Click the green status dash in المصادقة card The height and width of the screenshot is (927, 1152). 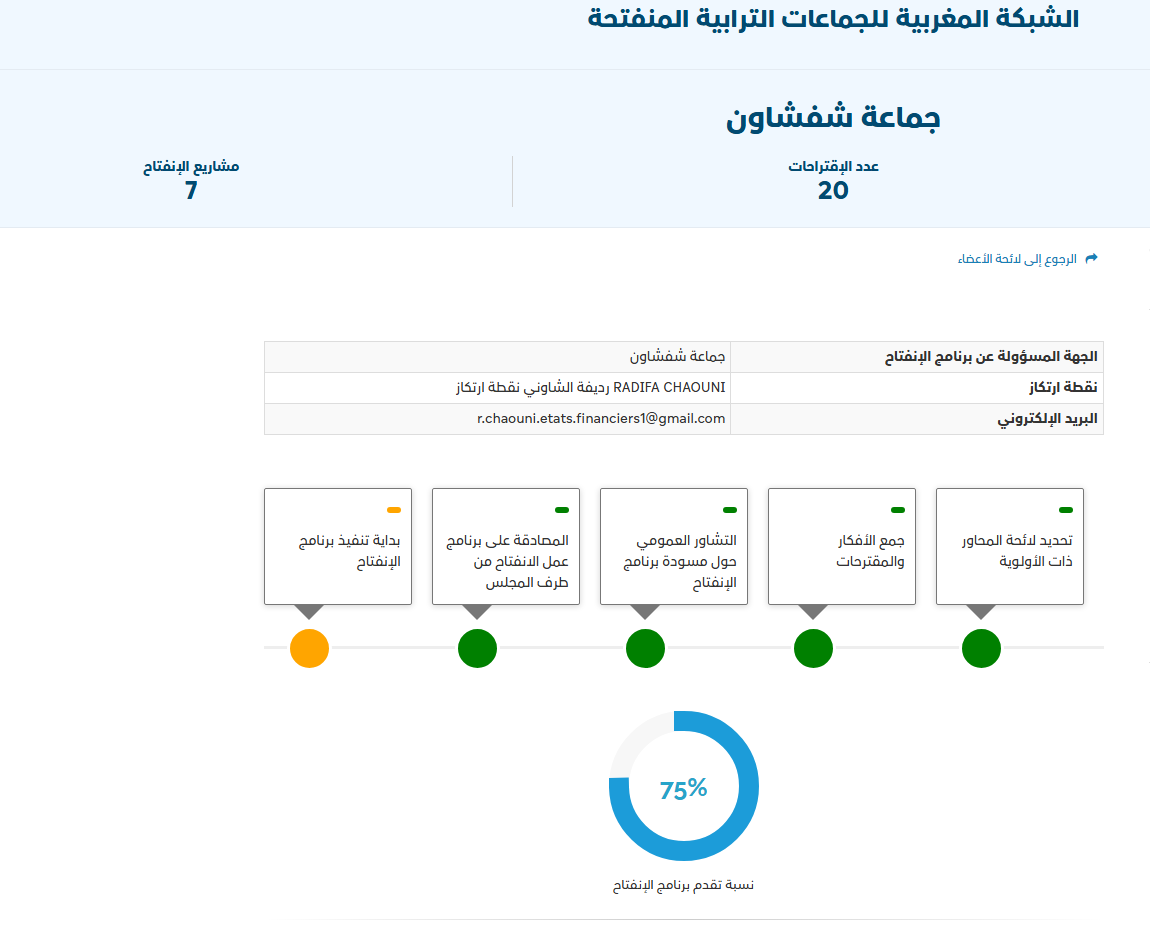coord(562,510)
